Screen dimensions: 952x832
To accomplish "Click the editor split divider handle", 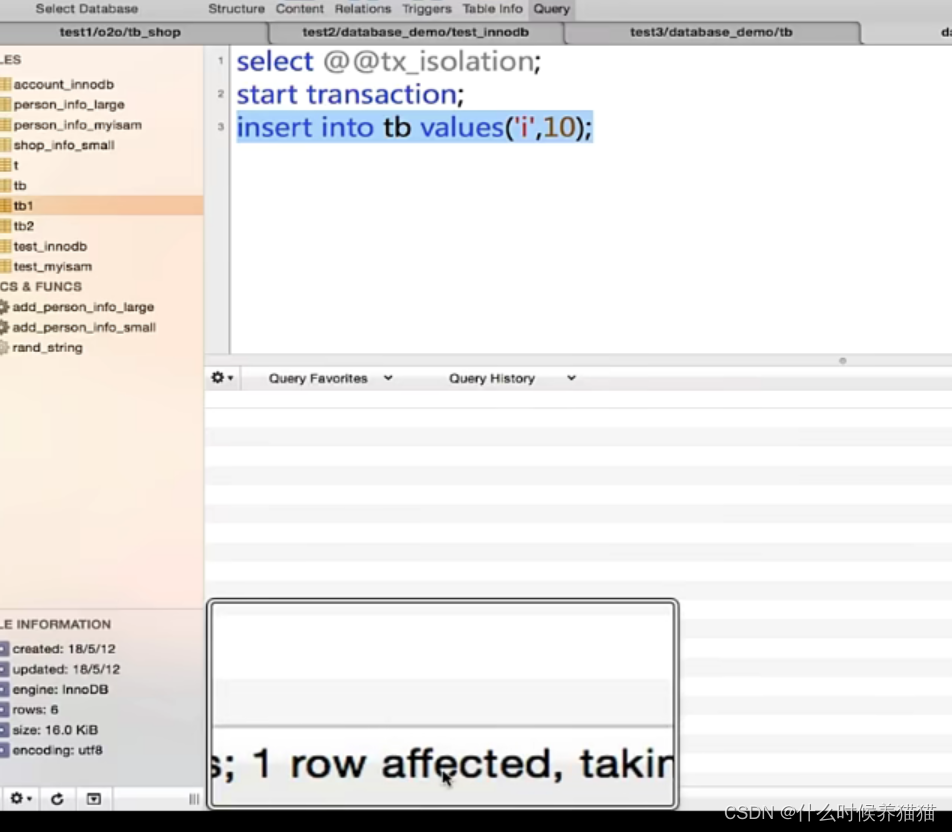I will point(842,361).
